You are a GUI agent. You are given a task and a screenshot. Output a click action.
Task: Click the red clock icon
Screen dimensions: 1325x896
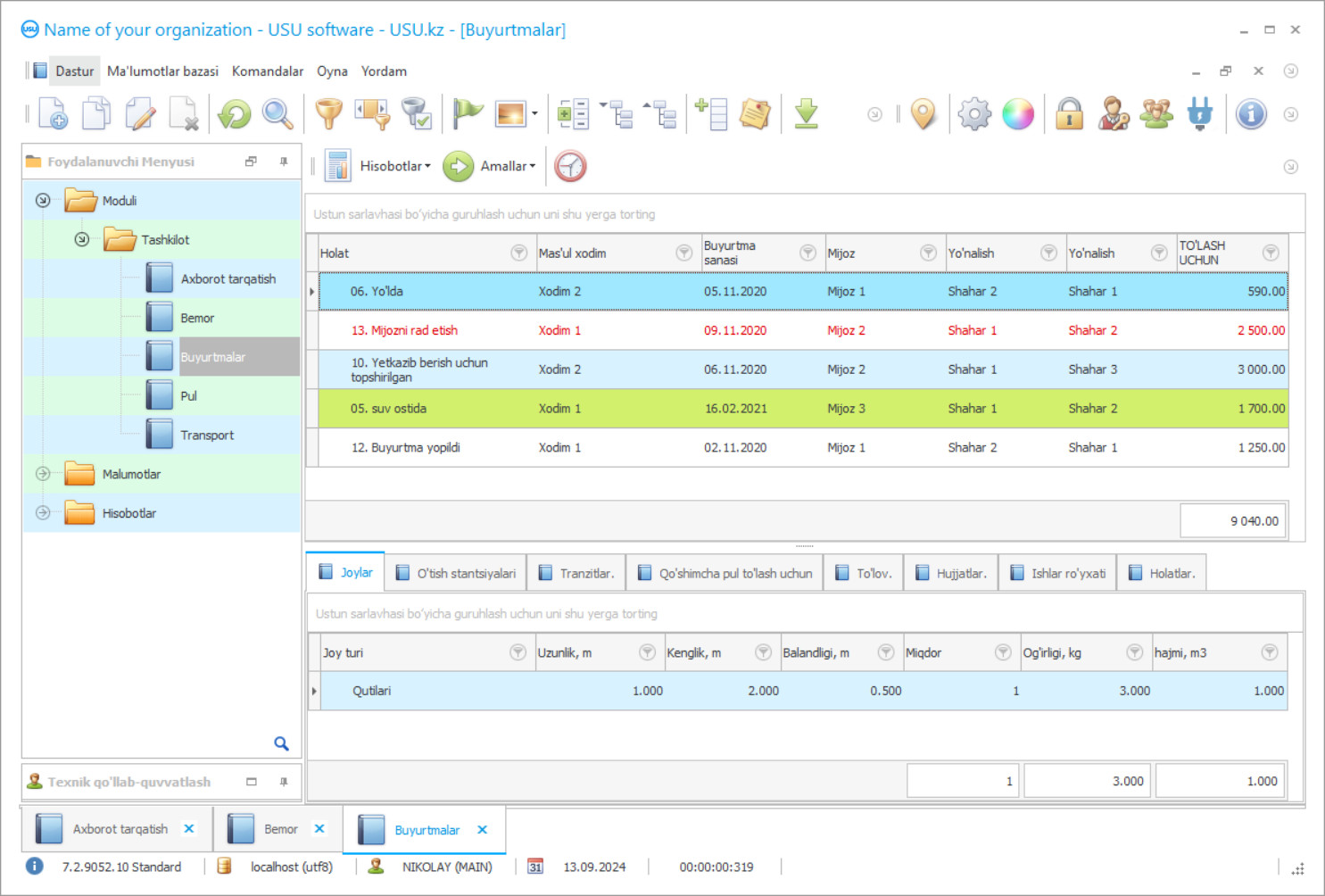coord(570,166)
